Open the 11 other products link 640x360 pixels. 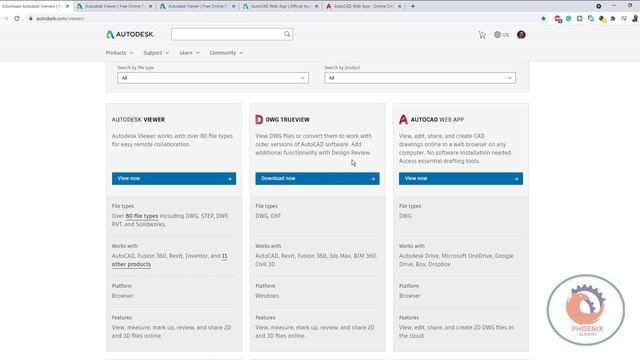pyautogui.click(x=169, y=260)
